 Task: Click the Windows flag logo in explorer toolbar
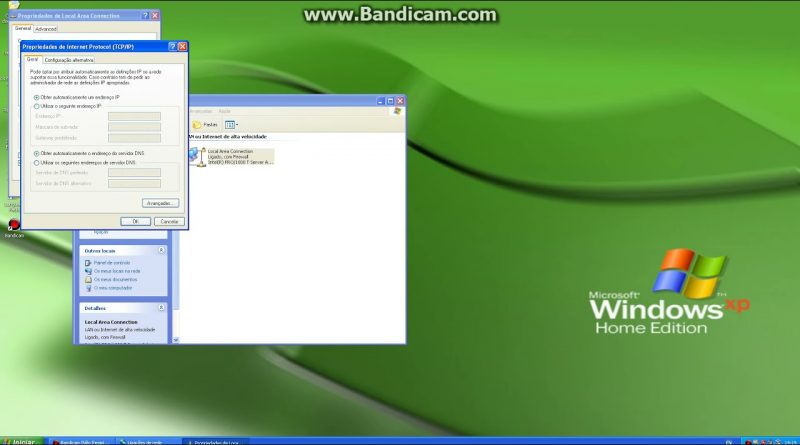tap(397, 111)
